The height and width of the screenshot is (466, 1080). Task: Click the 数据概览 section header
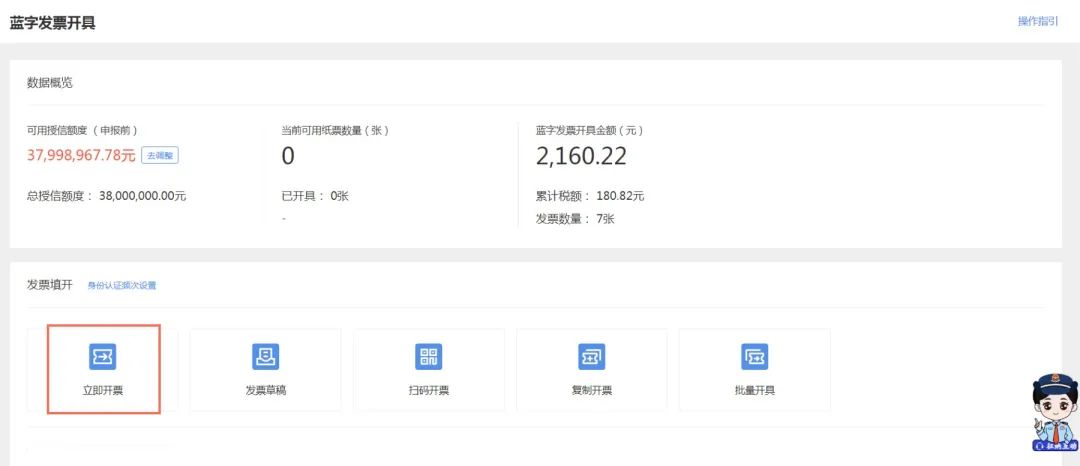(50, 83)
